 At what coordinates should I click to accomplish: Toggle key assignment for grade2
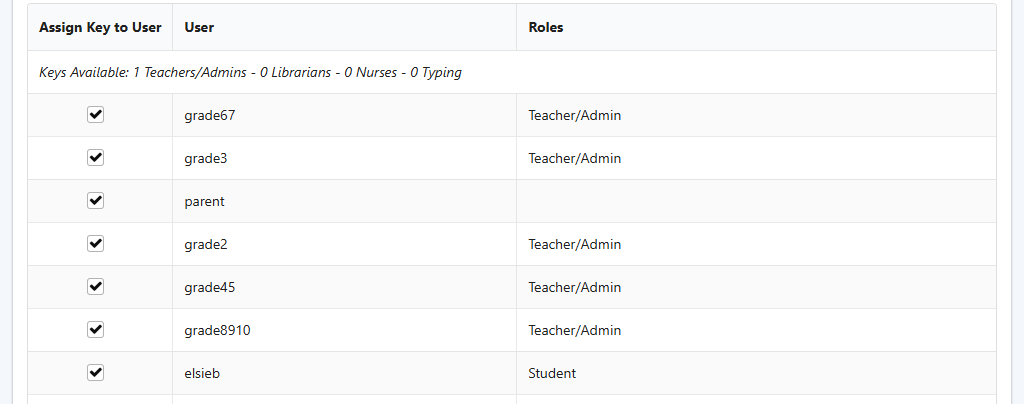click(96, 244)
